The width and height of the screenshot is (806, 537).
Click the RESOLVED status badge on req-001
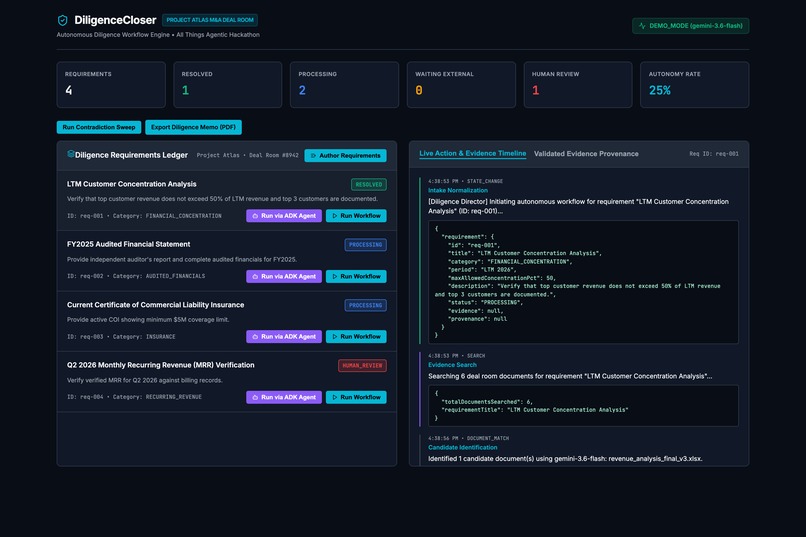(x=369, y=184)
